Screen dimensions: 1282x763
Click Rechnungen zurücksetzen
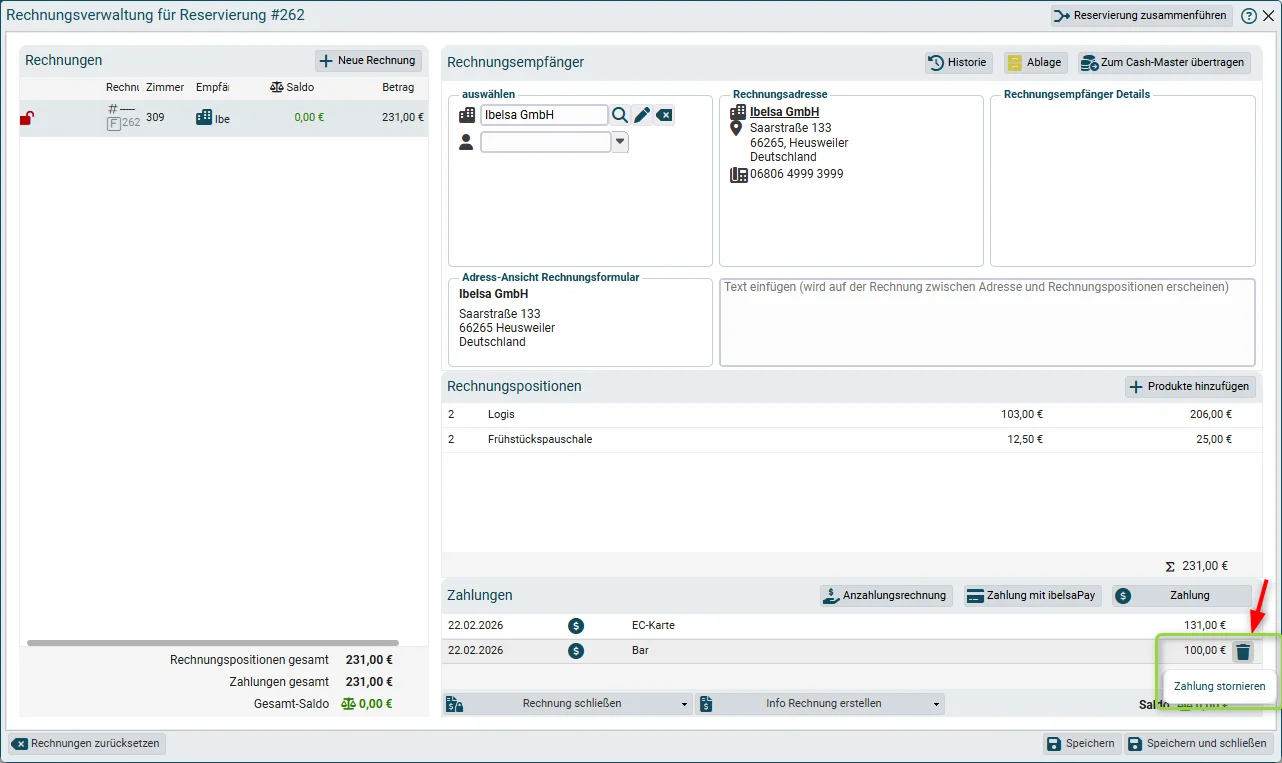click(87, 744)
